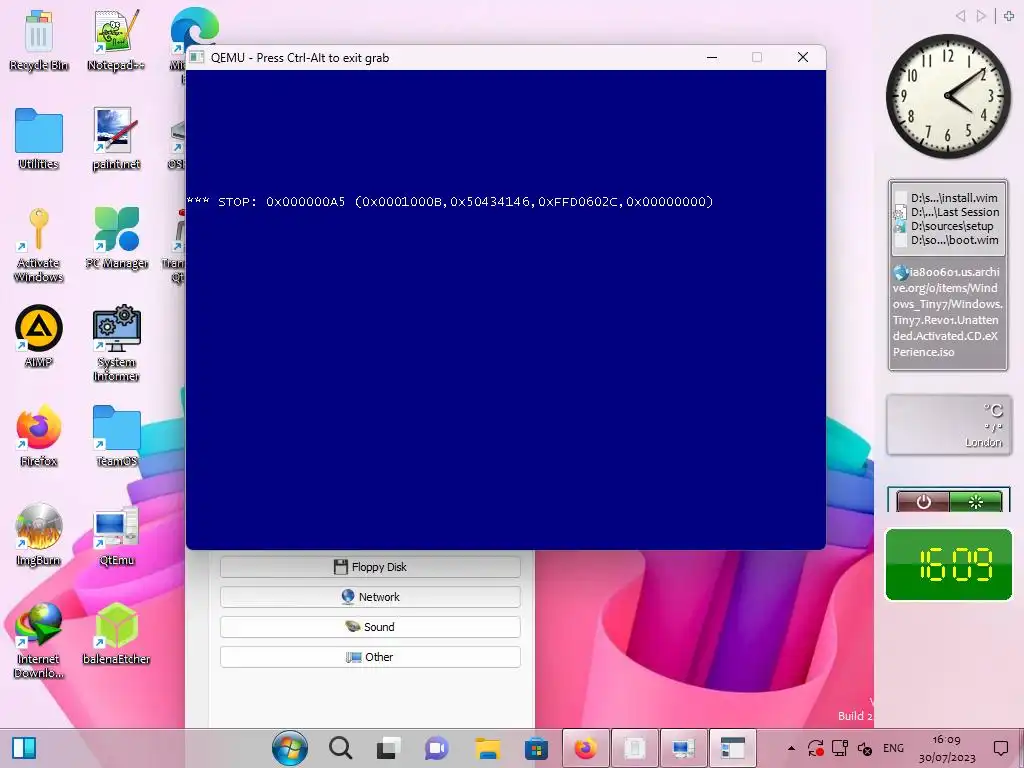Viewport: 1024px width, 768px height.
Task: Go to the next sidebar gadget page arrow
Action: tap(980, 16)
